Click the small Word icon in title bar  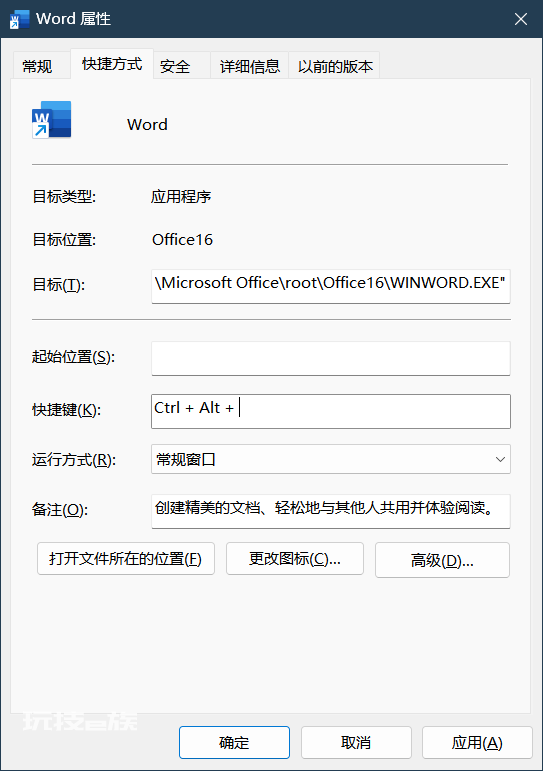pos(19,19)
